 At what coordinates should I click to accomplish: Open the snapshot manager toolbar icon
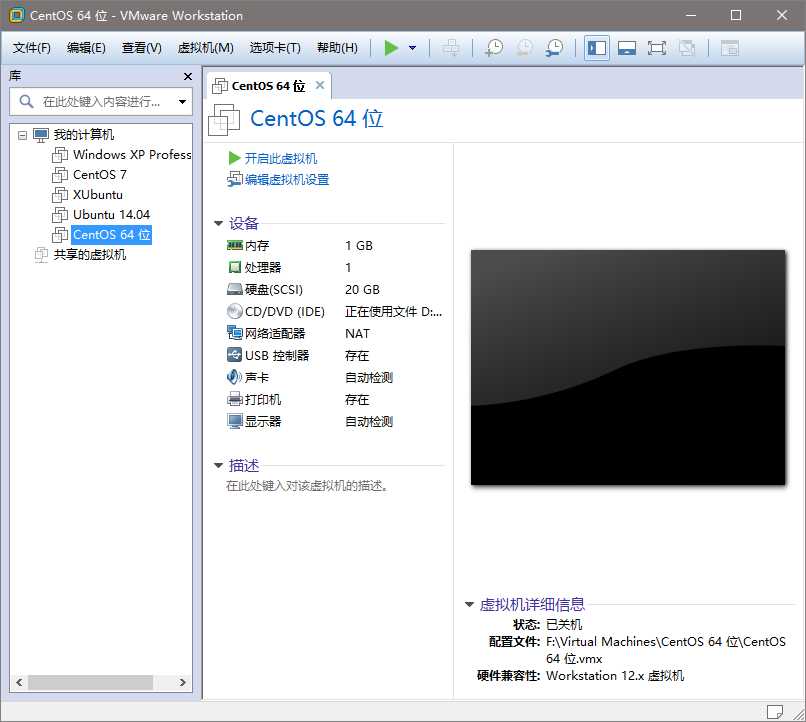(555, 48)
